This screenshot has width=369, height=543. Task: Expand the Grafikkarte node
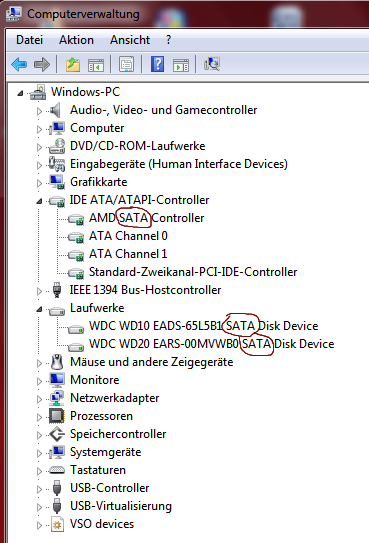click(39, 183)
